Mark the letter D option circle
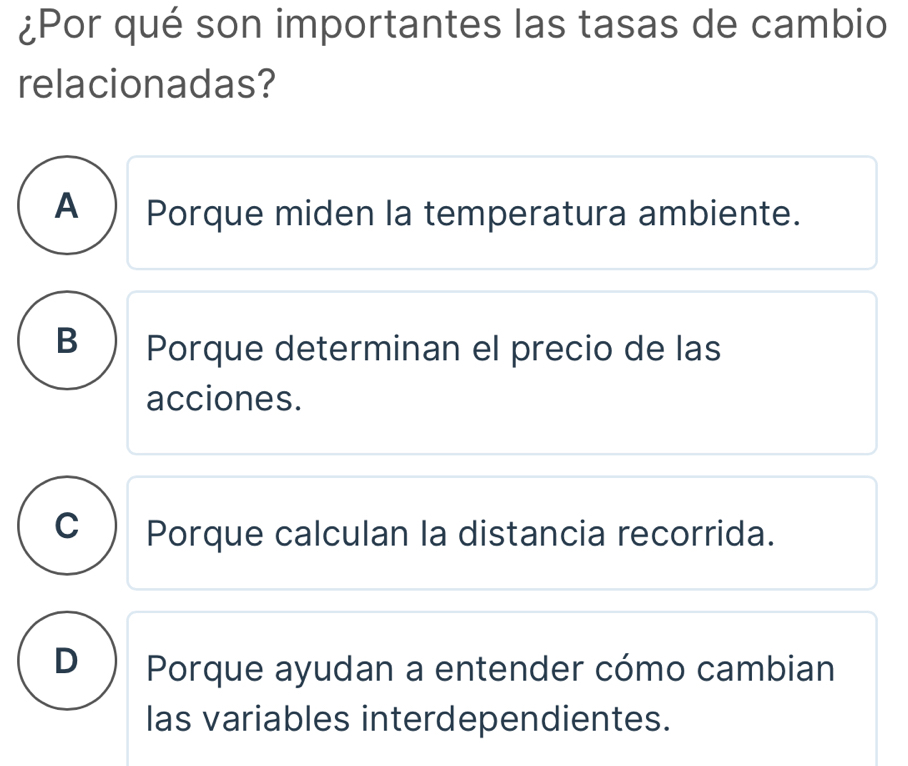Image resolution: width=908 pixels, height=766 pixels. click(x=67, y=660)
